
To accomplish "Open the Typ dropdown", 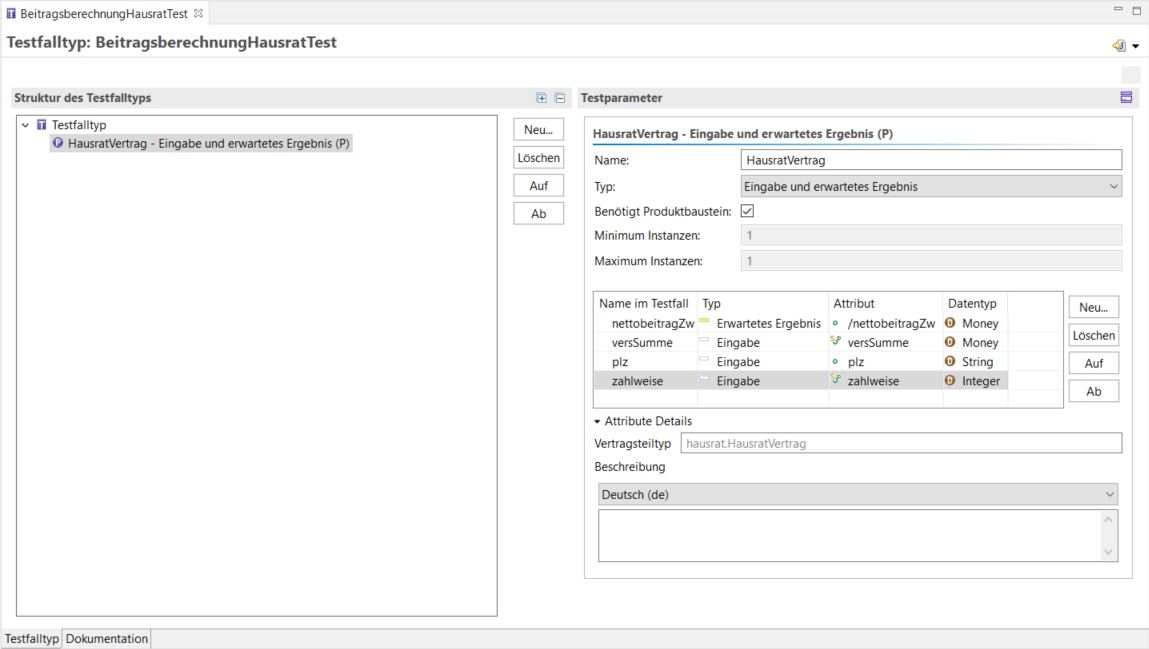I will pos(931,186).
